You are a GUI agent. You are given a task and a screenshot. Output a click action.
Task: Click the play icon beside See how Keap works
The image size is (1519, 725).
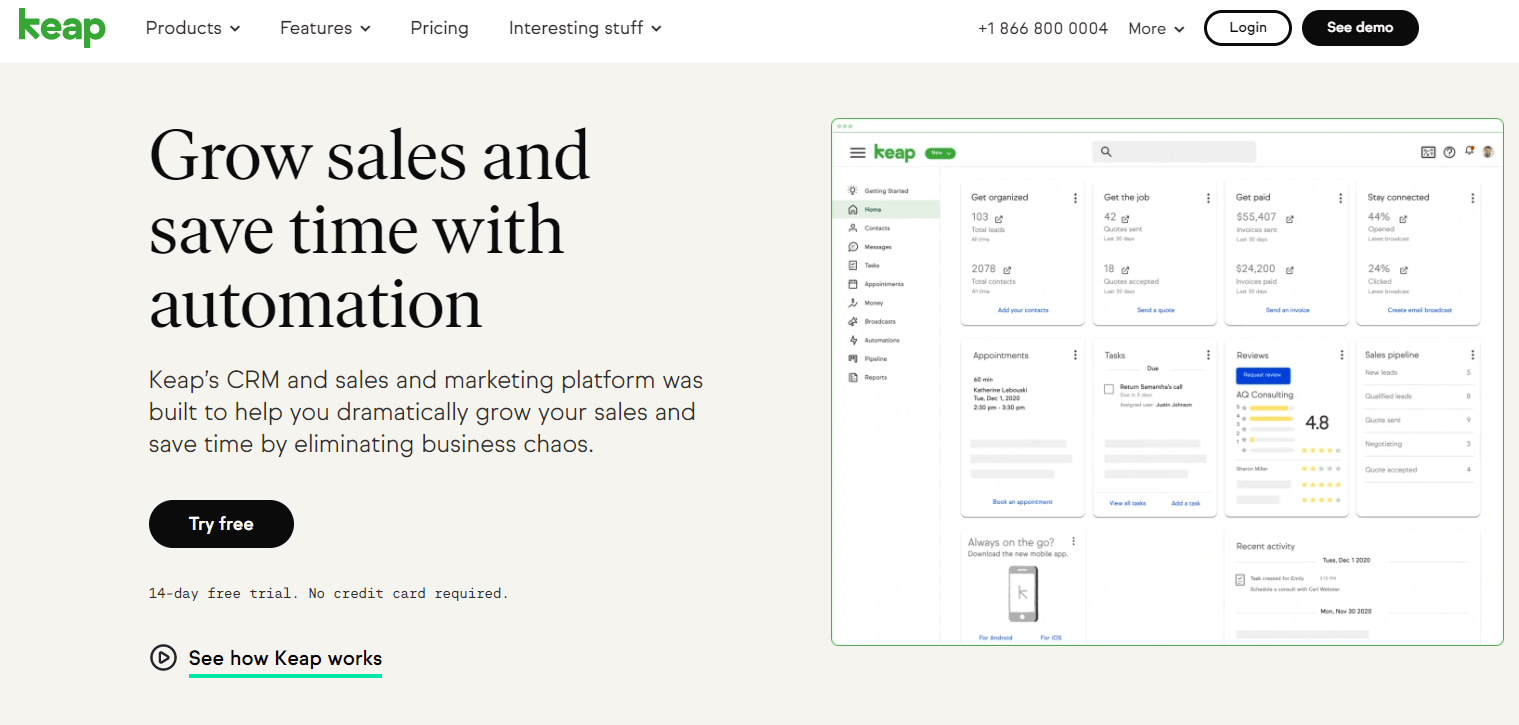(x=162, y=658)
